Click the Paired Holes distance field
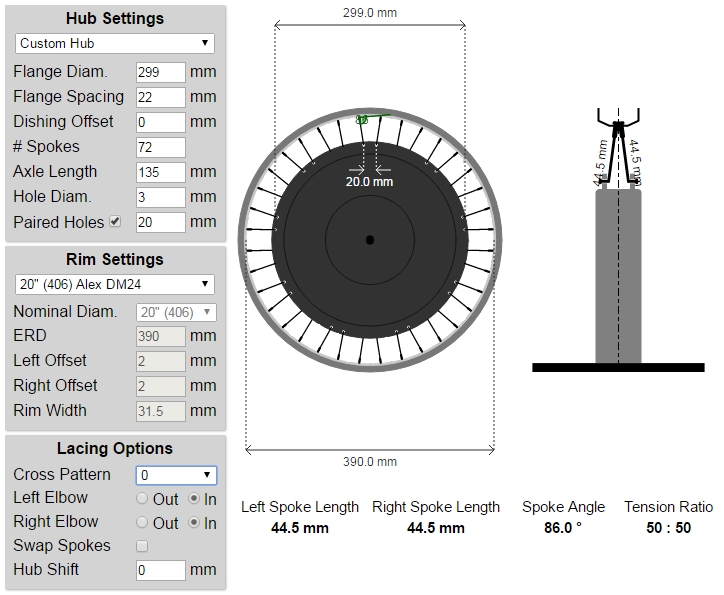This screenshot has width=724, height=595. [160, 222]
